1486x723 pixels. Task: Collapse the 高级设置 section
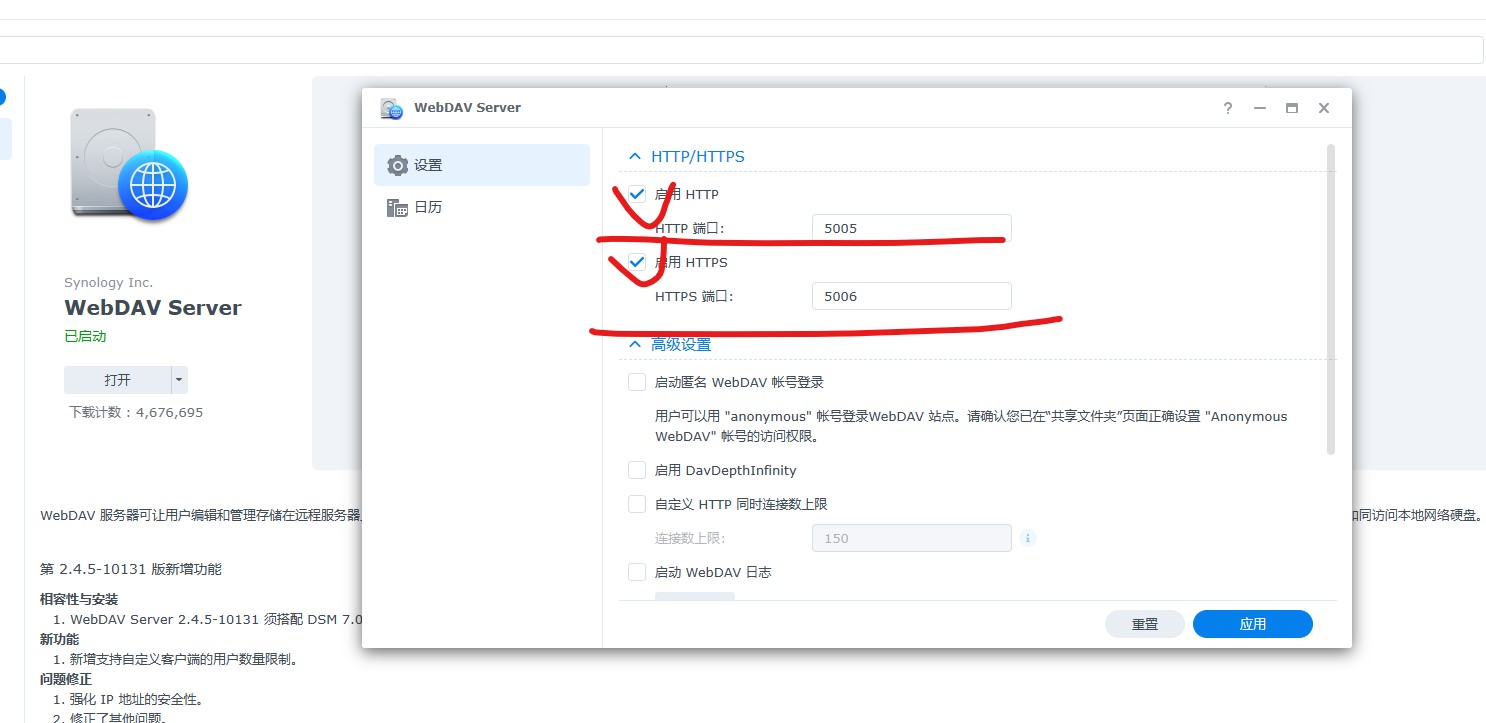pos(634,344)
